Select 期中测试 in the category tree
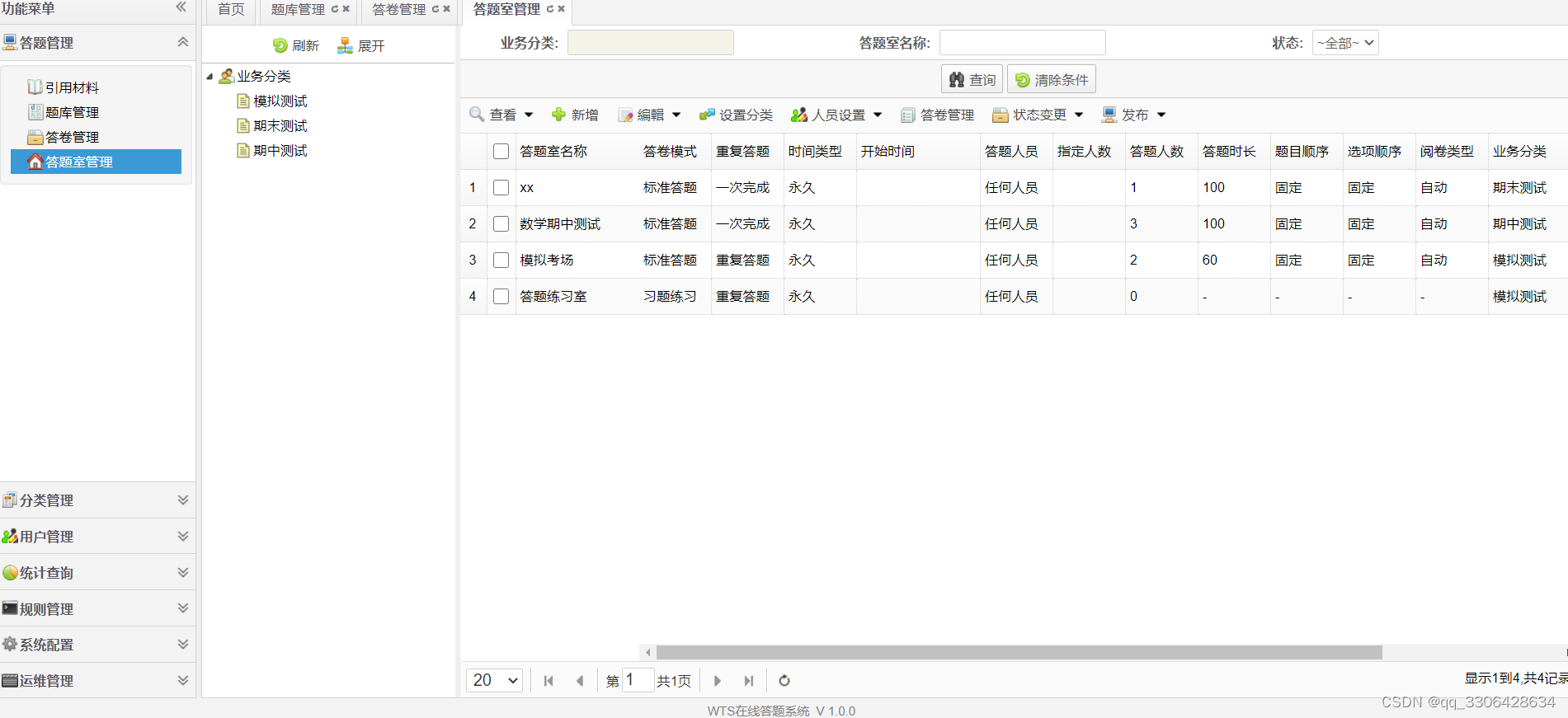 coord(280,150)
